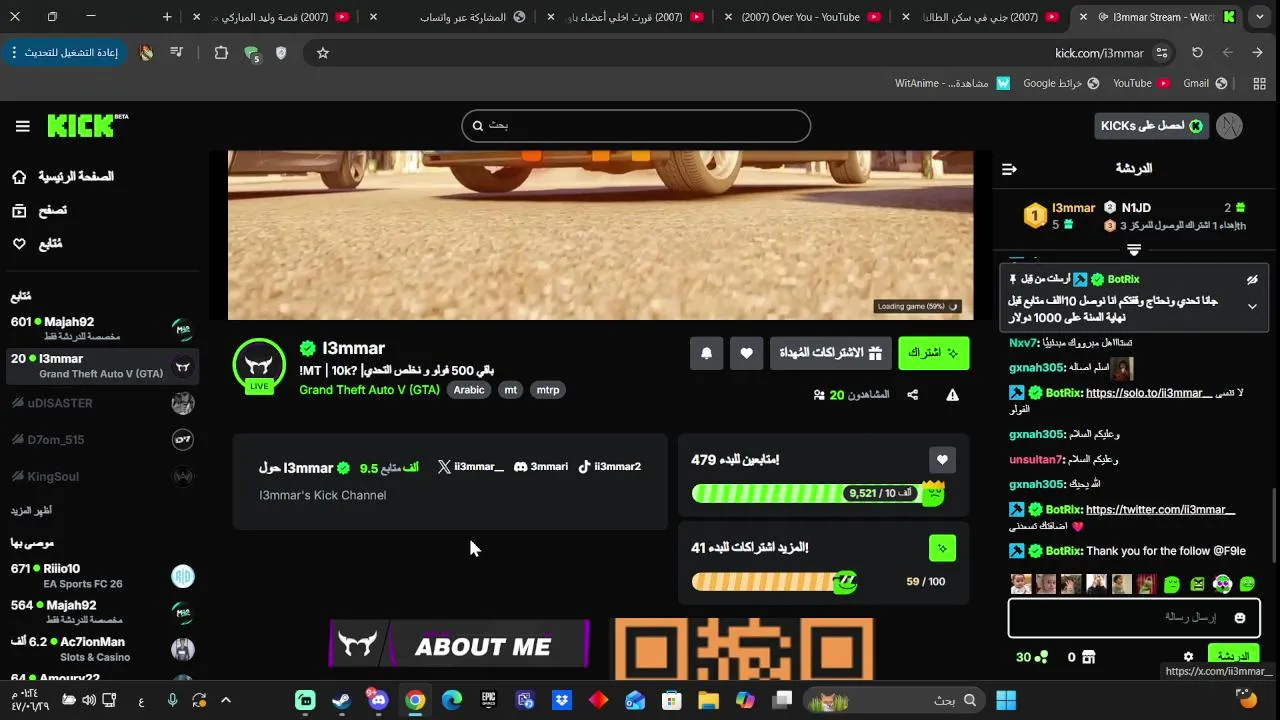
Task: Open the Following sidebar item
Action: 37,244
